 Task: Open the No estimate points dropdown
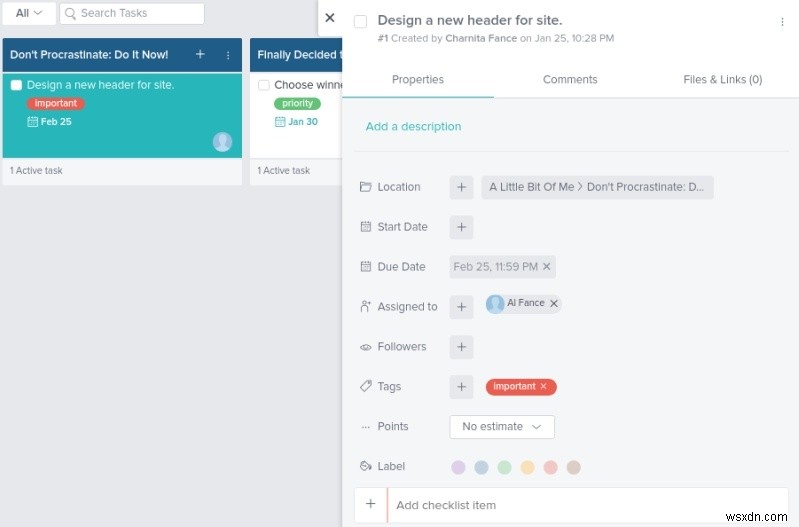(501, 427)
